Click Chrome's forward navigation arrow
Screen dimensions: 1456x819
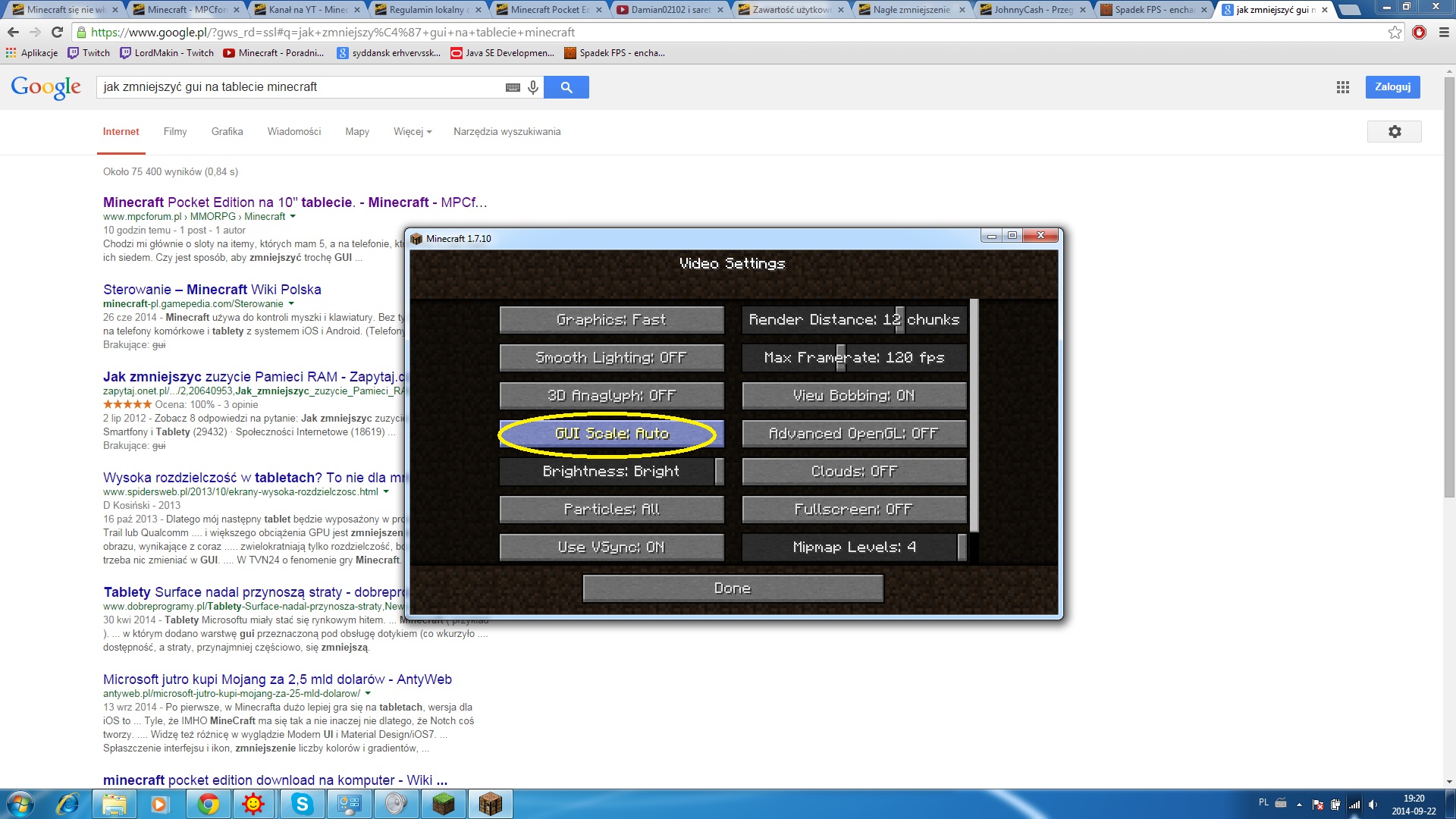[x=35, y=33]
